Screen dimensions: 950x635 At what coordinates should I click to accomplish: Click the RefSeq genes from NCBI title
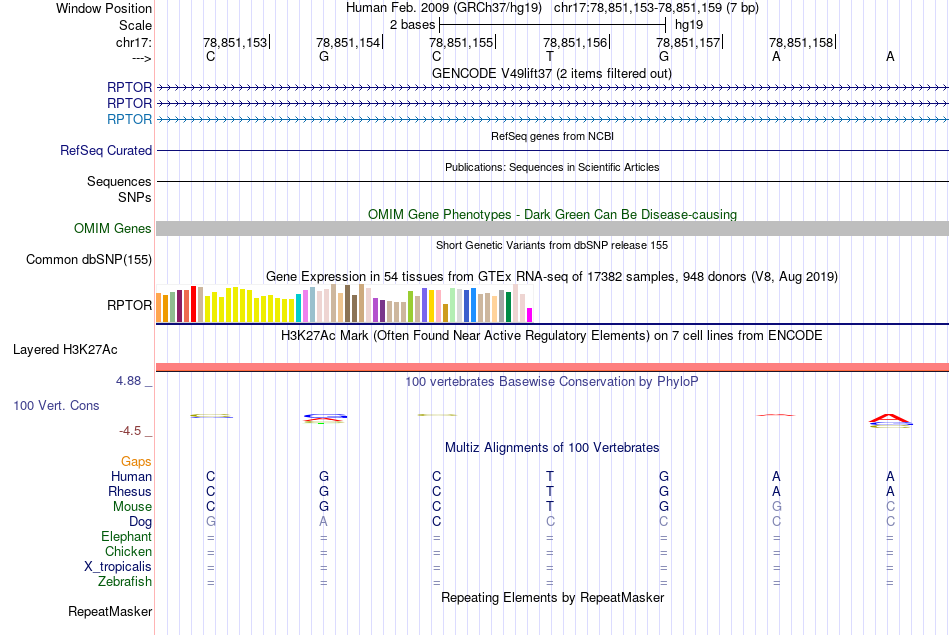point(552,136)
